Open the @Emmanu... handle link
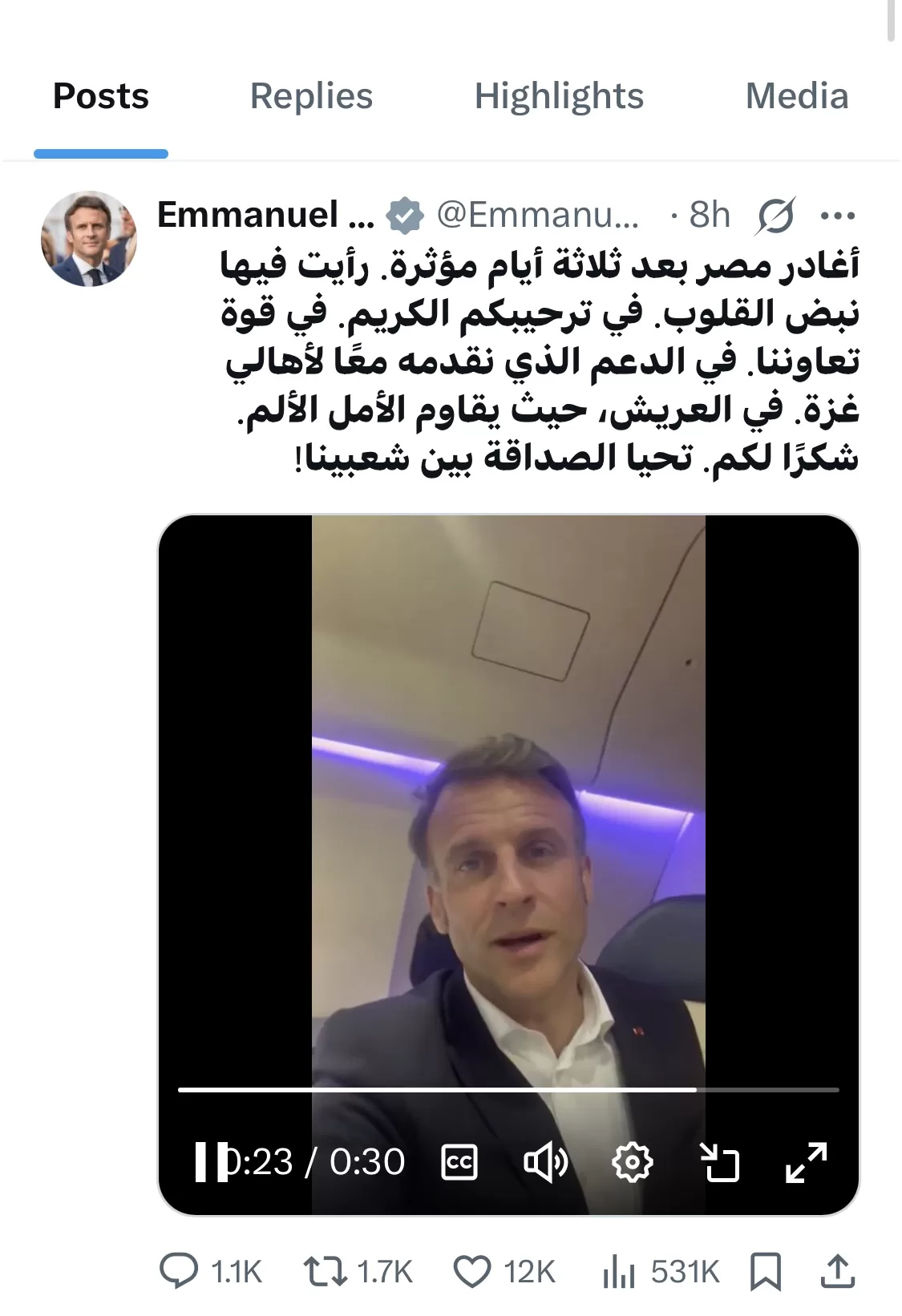Screen dimensions: 902x1316 click(x=538, y=215)
